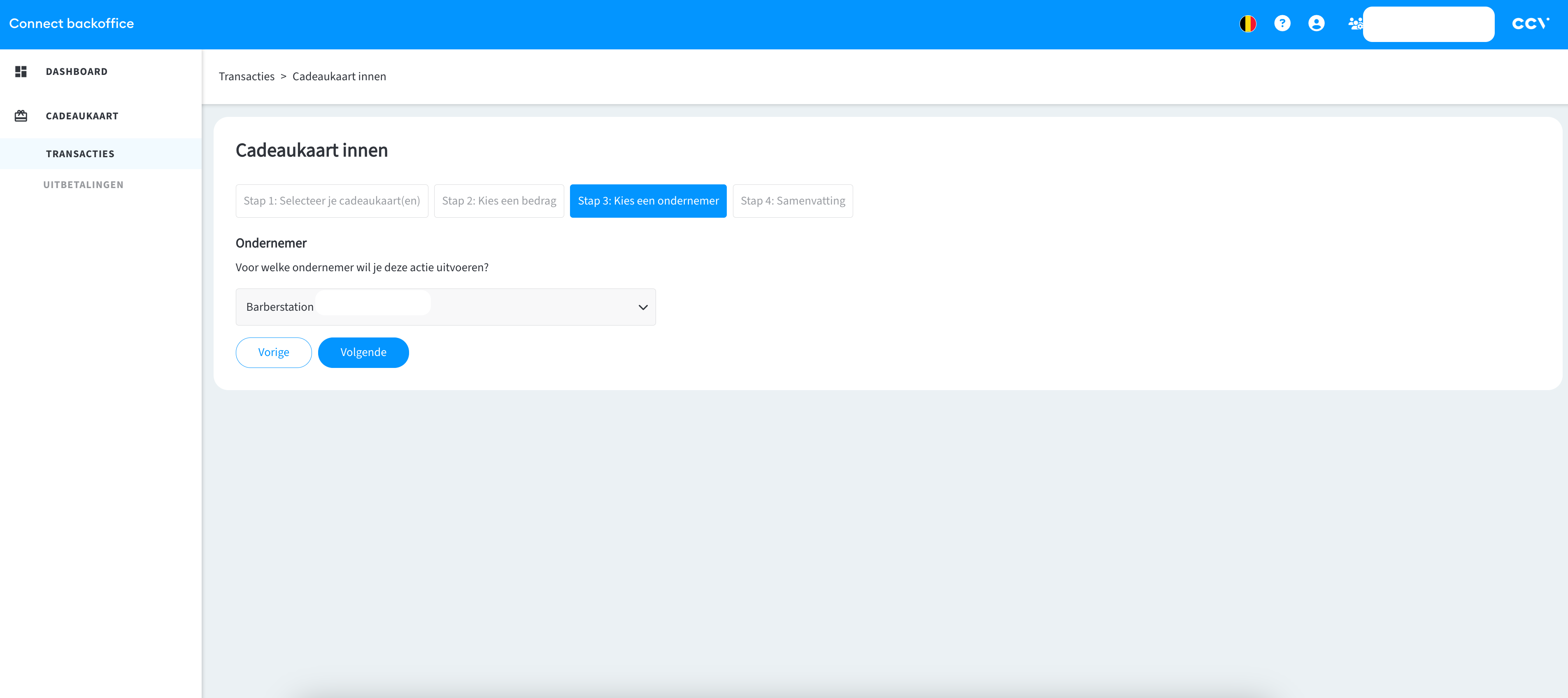Select the Barberstation ondernemer combo box
The image size is (1568, 698).
(445, 307)
